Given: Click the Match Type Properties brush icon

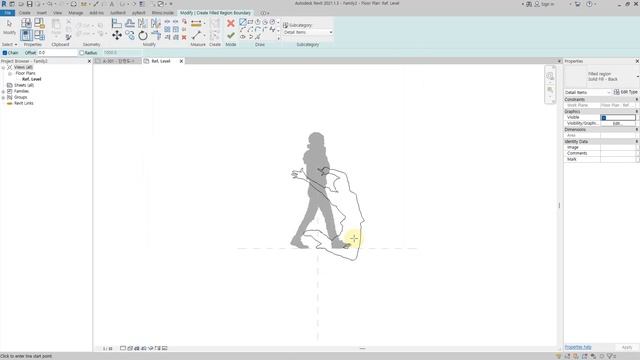Looking at the screenshot, I should [x=68, y=37].
